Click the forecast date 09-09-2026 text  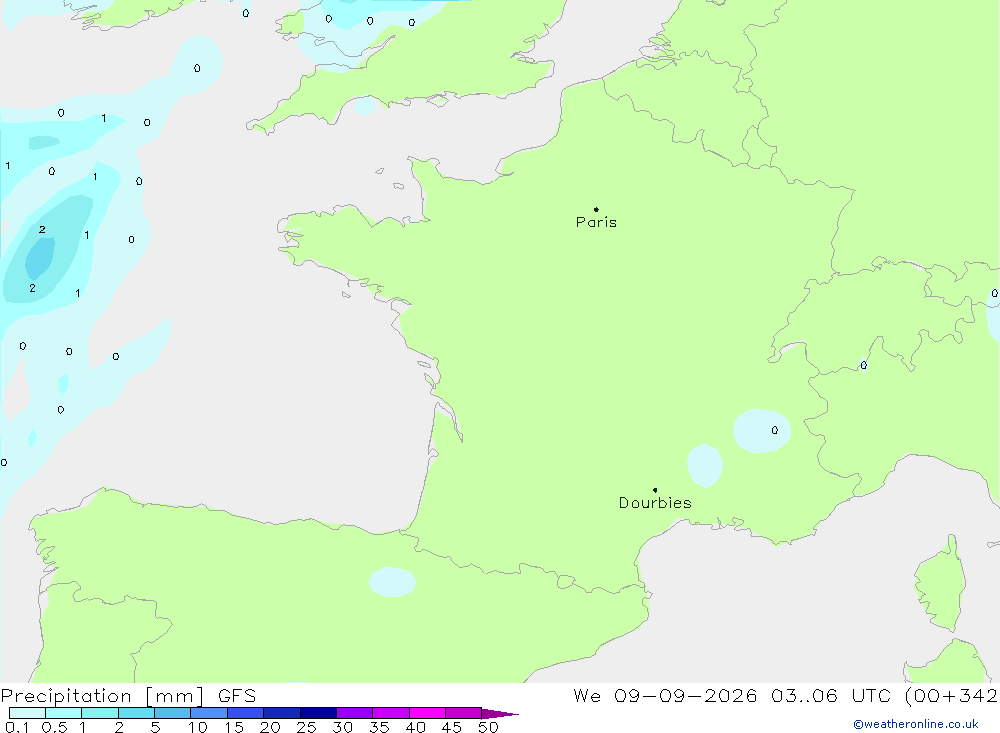686,696
